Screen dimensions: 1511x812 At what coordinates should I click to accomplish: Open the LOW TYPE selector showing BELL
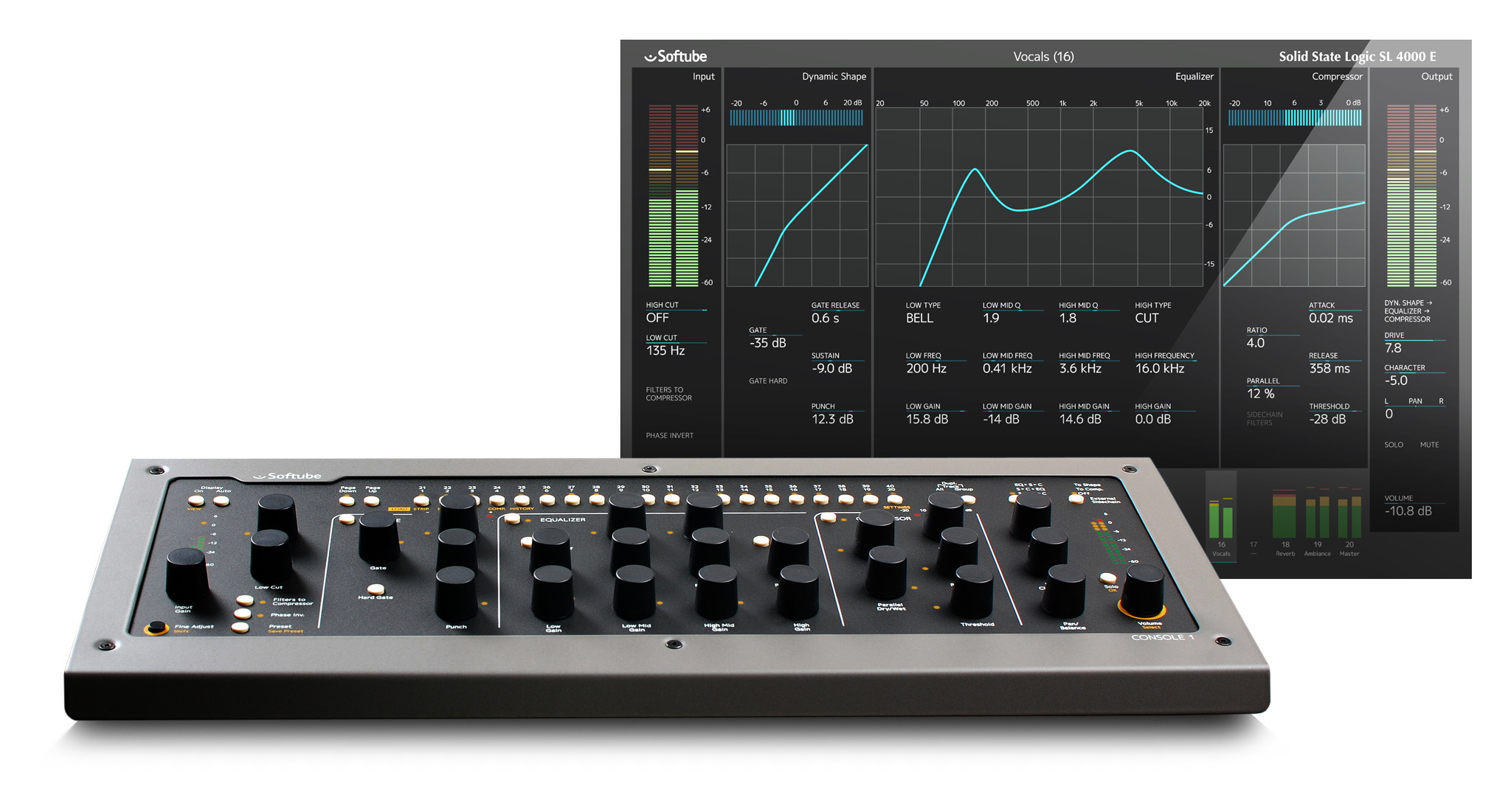pyautogui.click(x=919, y=318)
